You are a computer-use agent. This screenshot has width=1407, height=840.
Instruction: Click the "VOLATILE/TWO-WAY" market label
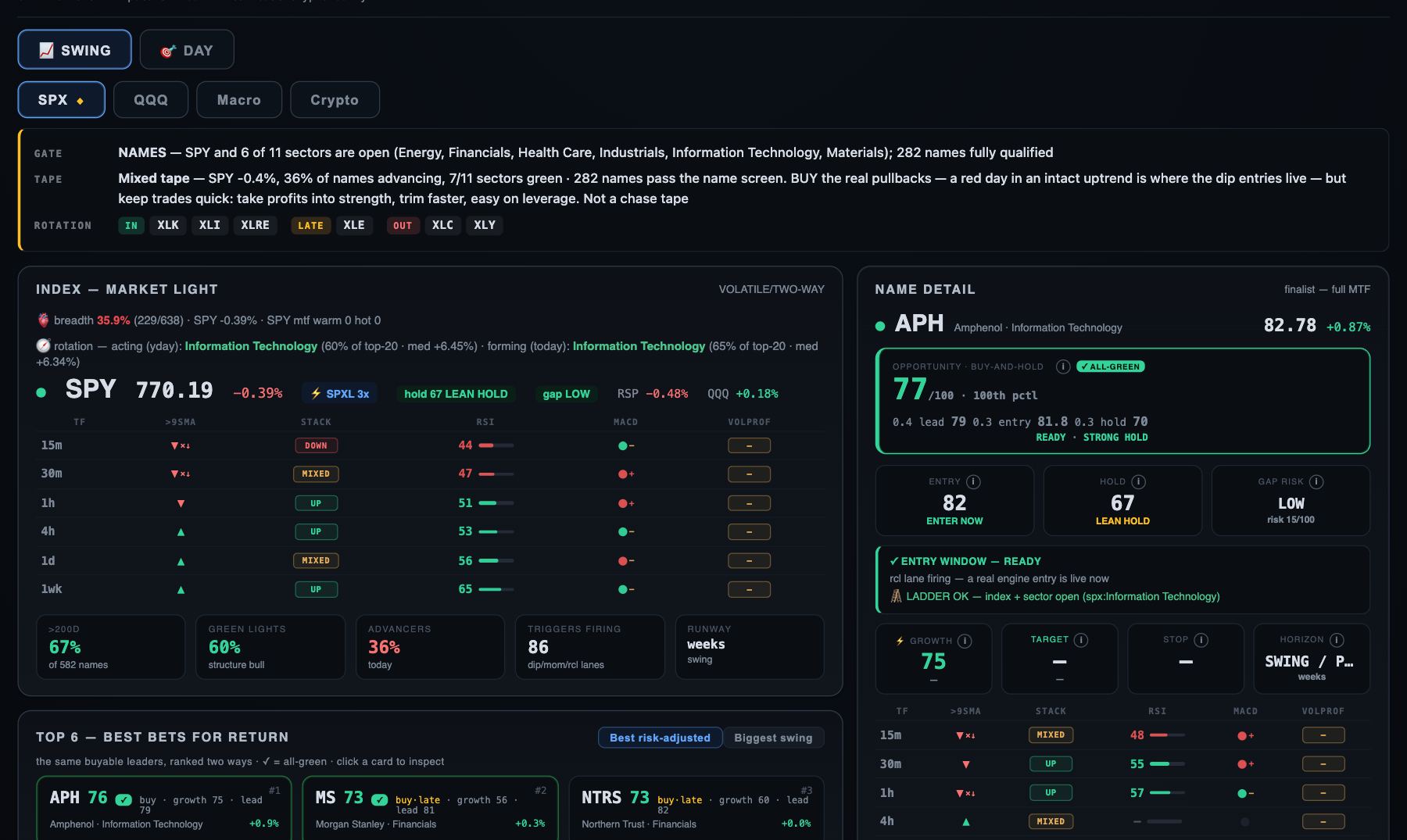[772, 289]
